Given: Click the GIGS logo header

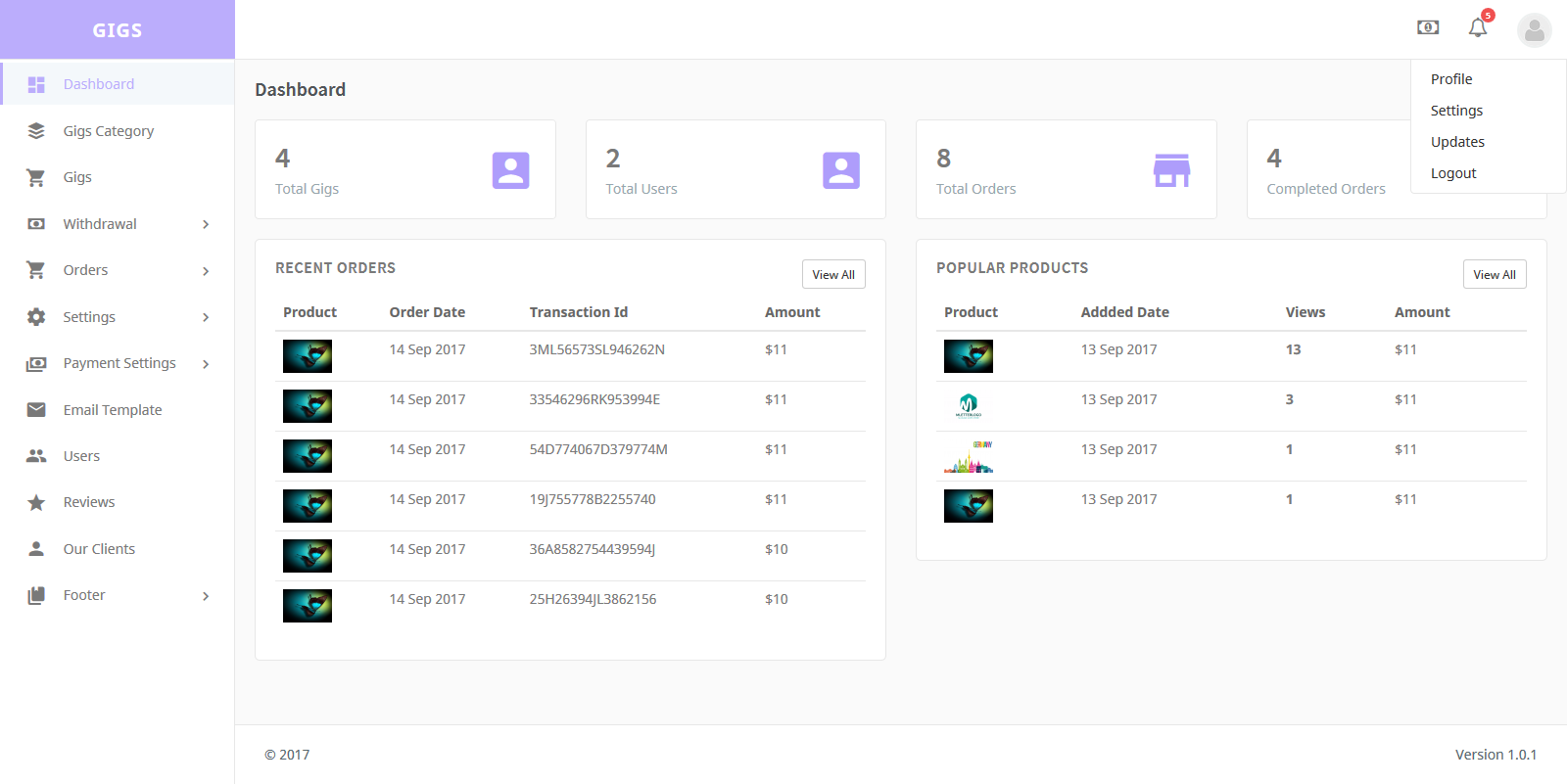Looking at the screenshot, I should click(118, 30).
